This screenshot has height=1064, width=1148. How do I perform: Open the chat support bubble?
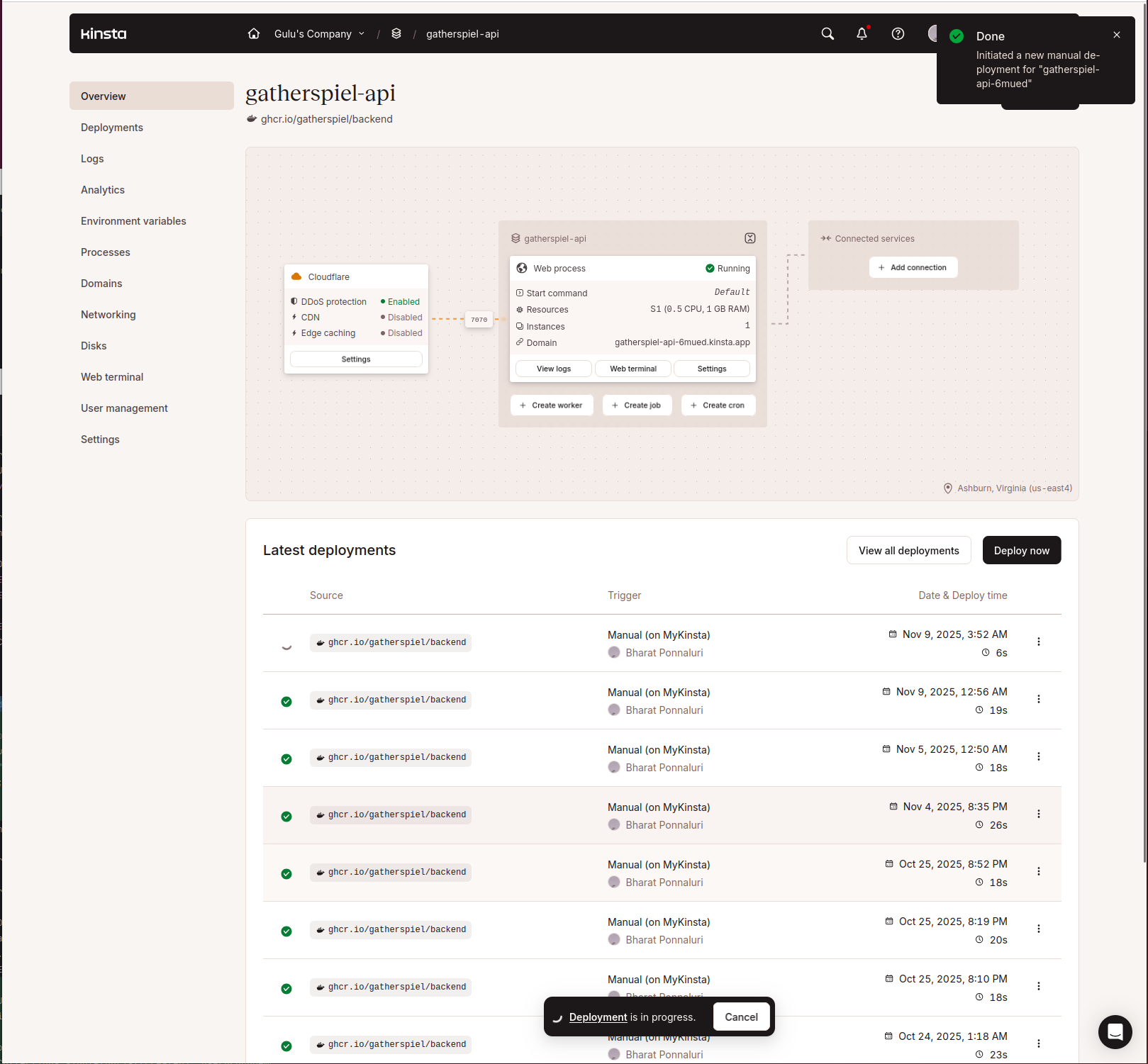1115,1031
